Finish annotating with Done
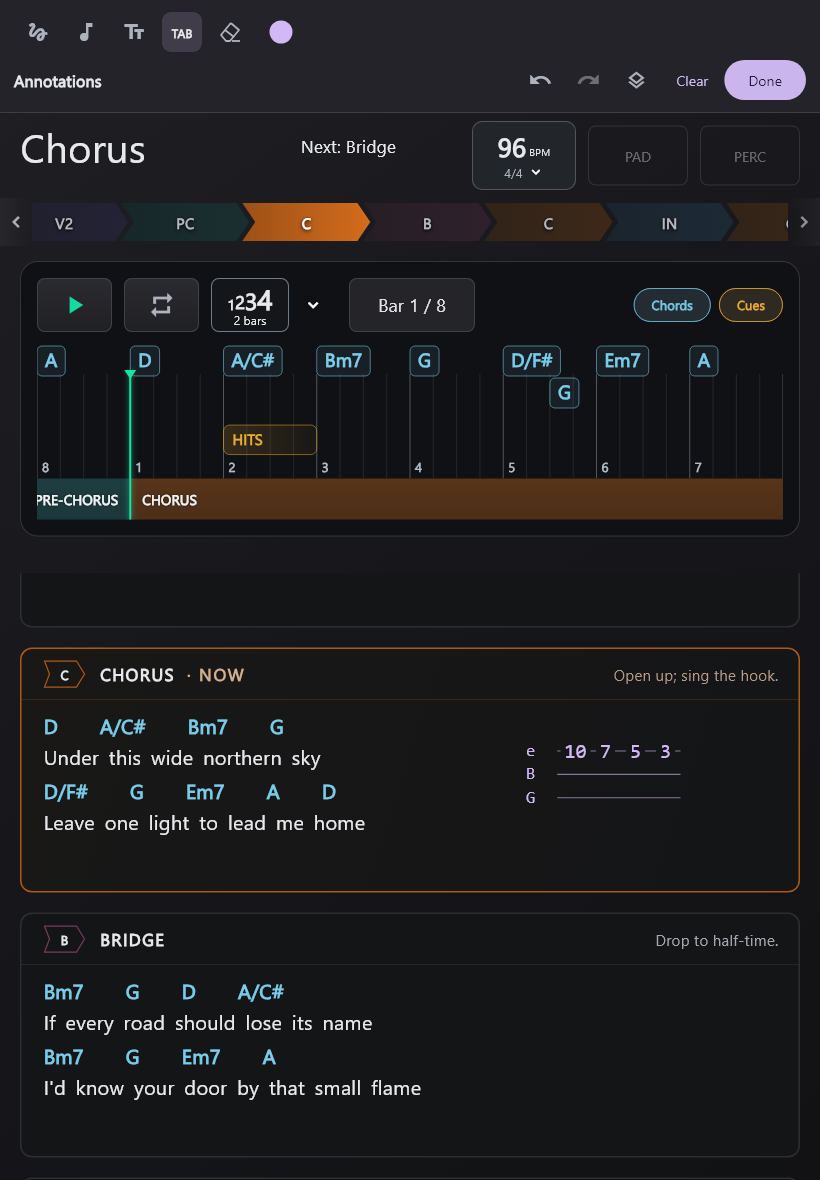Viewport: 820px width, 1180px height. click(x=765, y=81)
